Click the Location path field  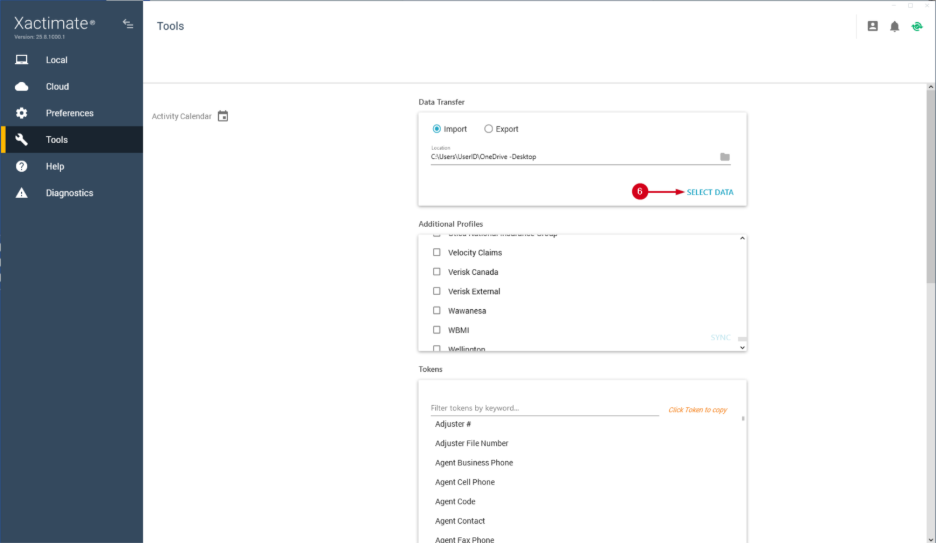574,157
